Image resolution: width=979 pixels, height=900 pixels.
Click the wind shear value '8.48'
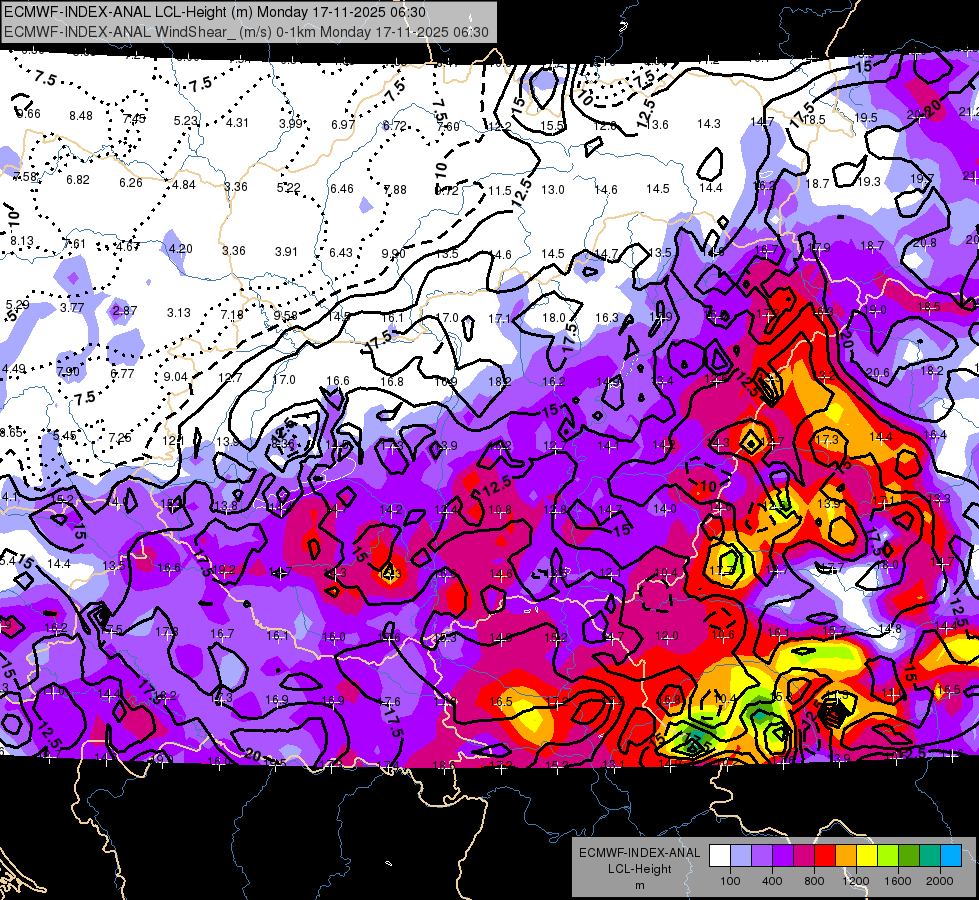[x=81, y=116]
